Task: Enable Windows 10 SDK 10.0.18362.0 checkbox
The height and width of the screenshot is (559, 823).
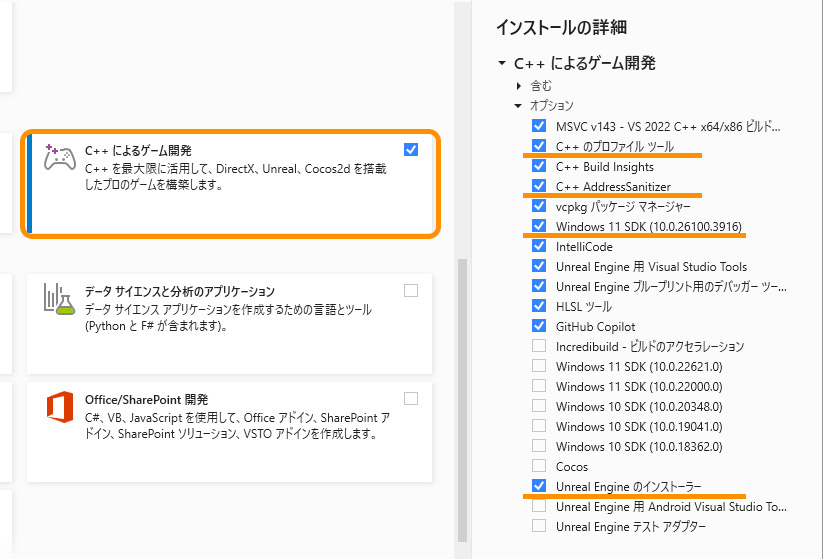Action: tap(539, 445)
